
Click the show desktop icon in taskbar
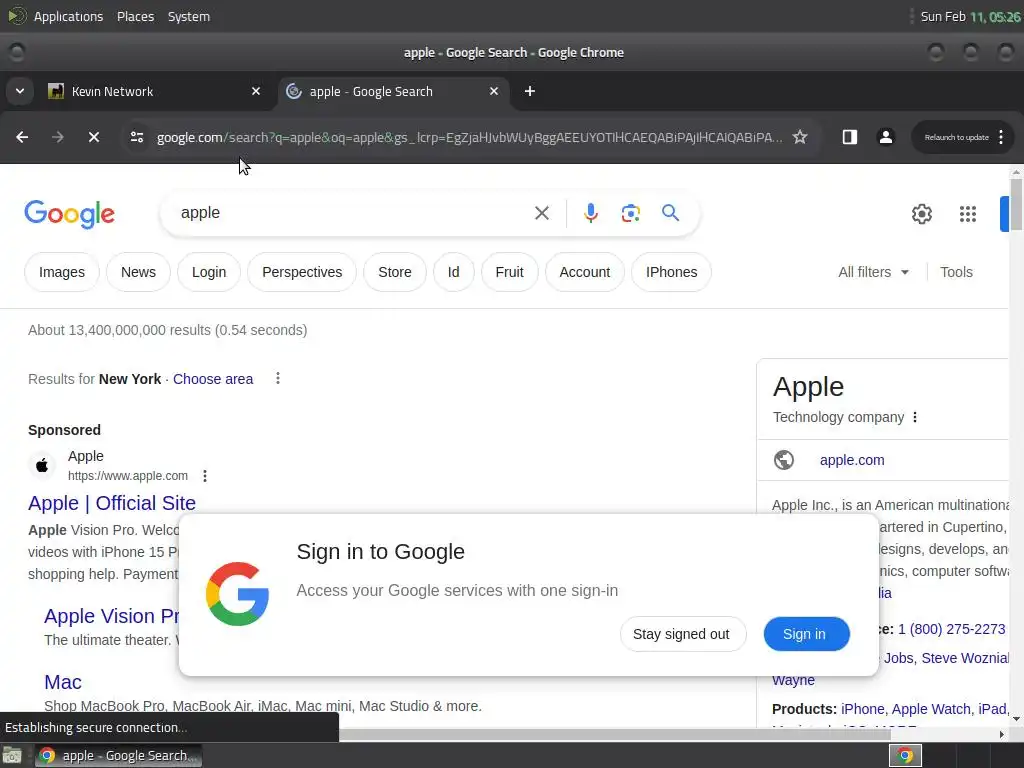tap(12, 756)
